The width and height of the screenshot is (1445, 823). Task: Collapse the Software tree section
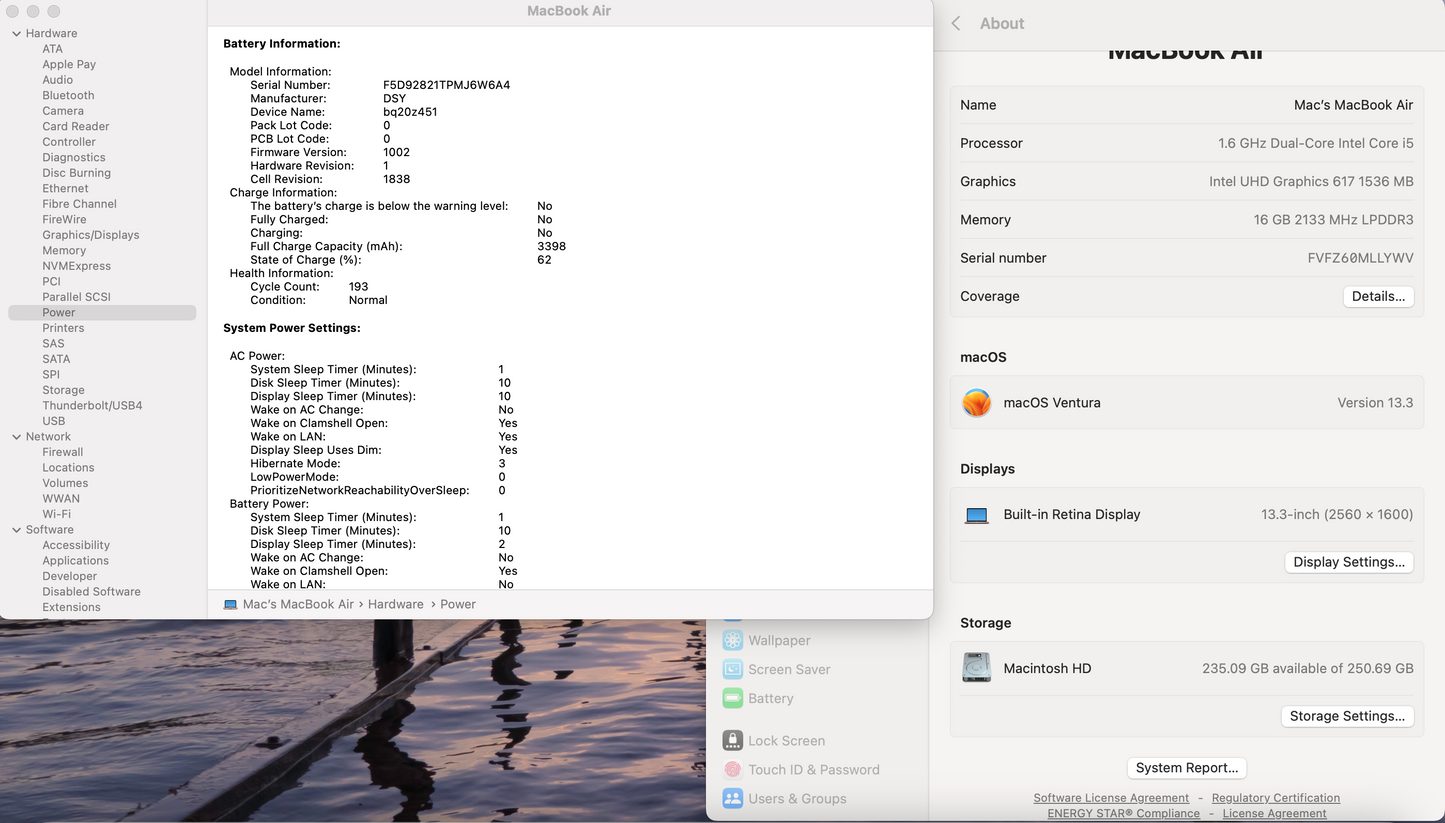click(x=16, y=530)
